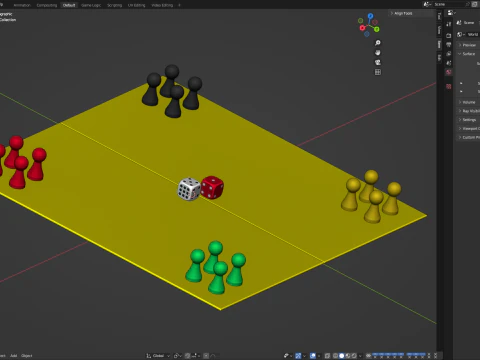Image resolution: width=480 pixels, height=360 pixels.
Task: Open the World datablock browse dropdown
Action: (461, 34)
